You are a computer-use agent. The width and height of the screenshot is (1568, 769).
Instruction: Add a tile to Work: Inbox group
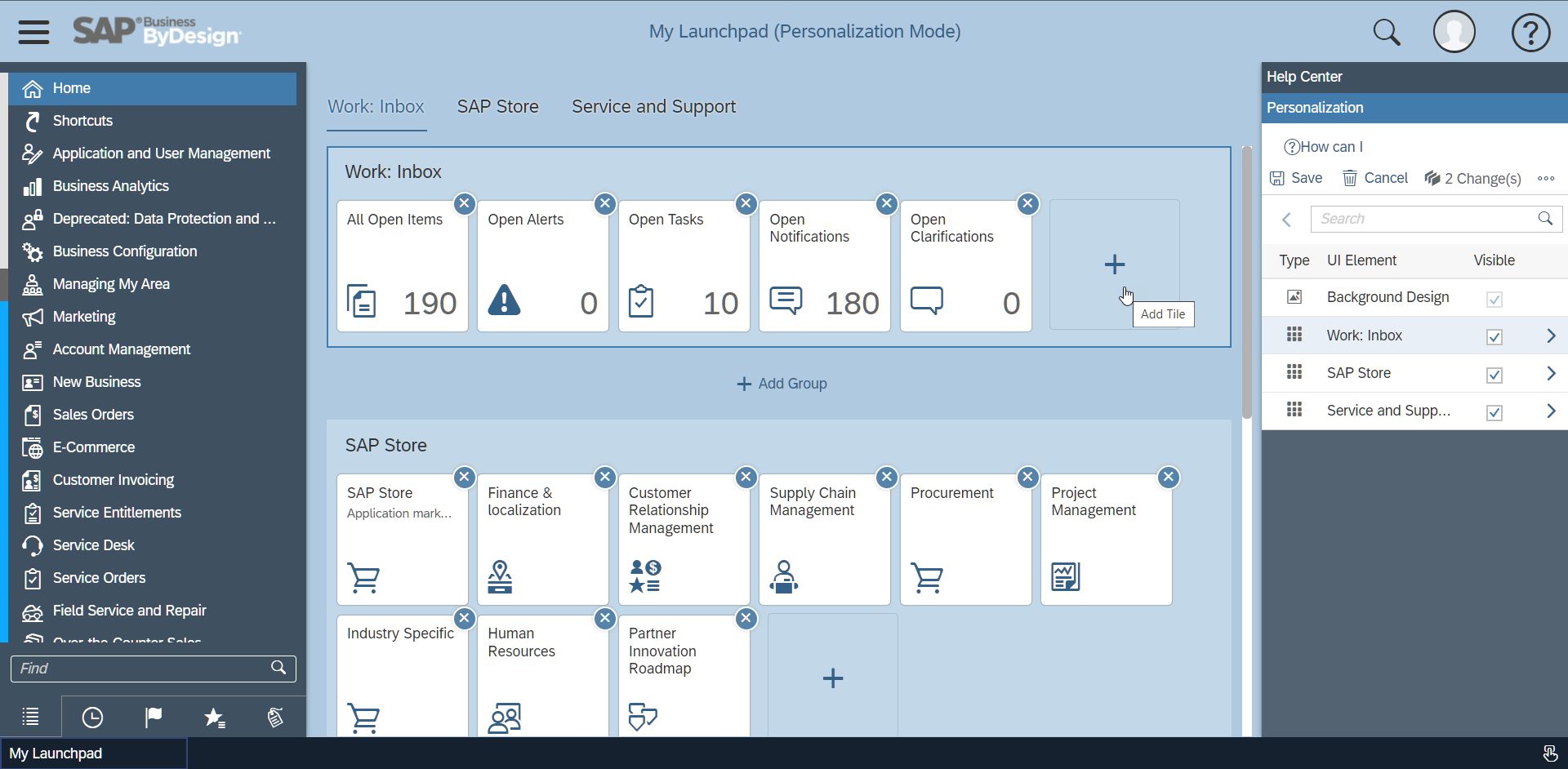tap(1114, 264)
